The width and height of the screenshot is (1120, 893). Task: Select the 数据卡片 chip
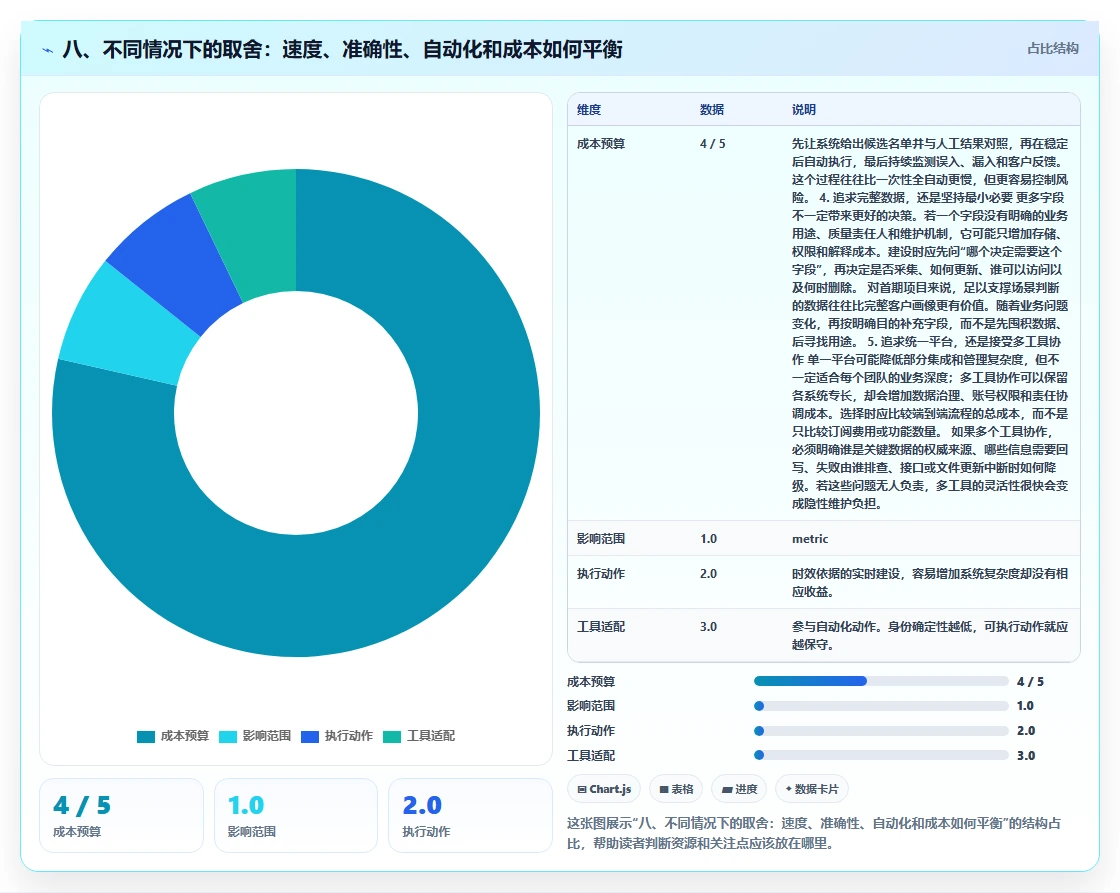coord(812,789)
